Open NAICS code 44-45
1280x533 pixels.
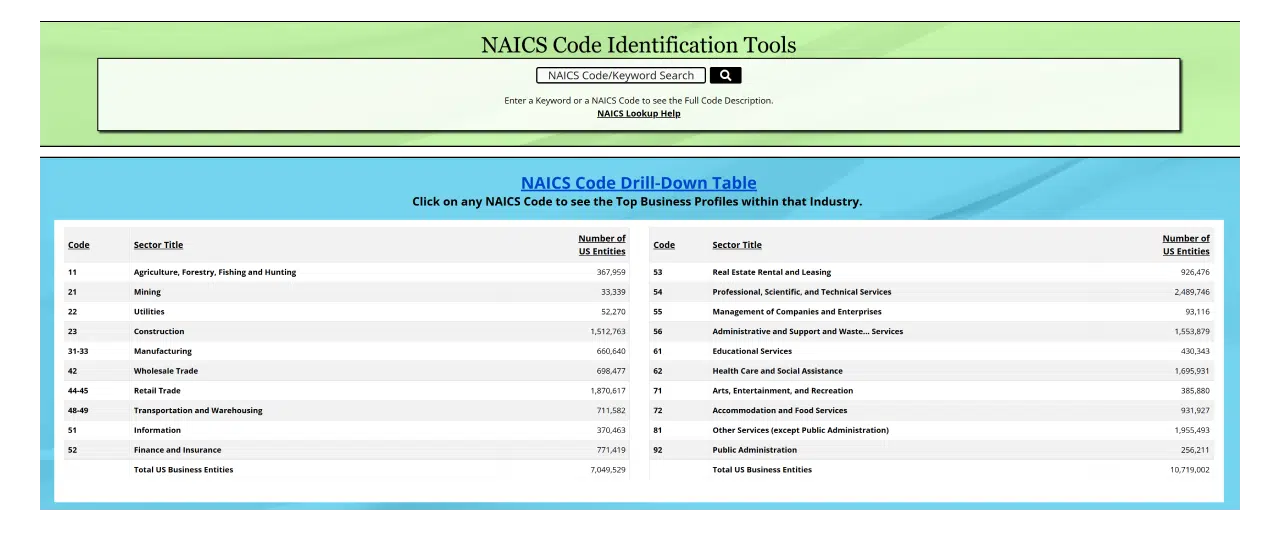pos(78,391)
